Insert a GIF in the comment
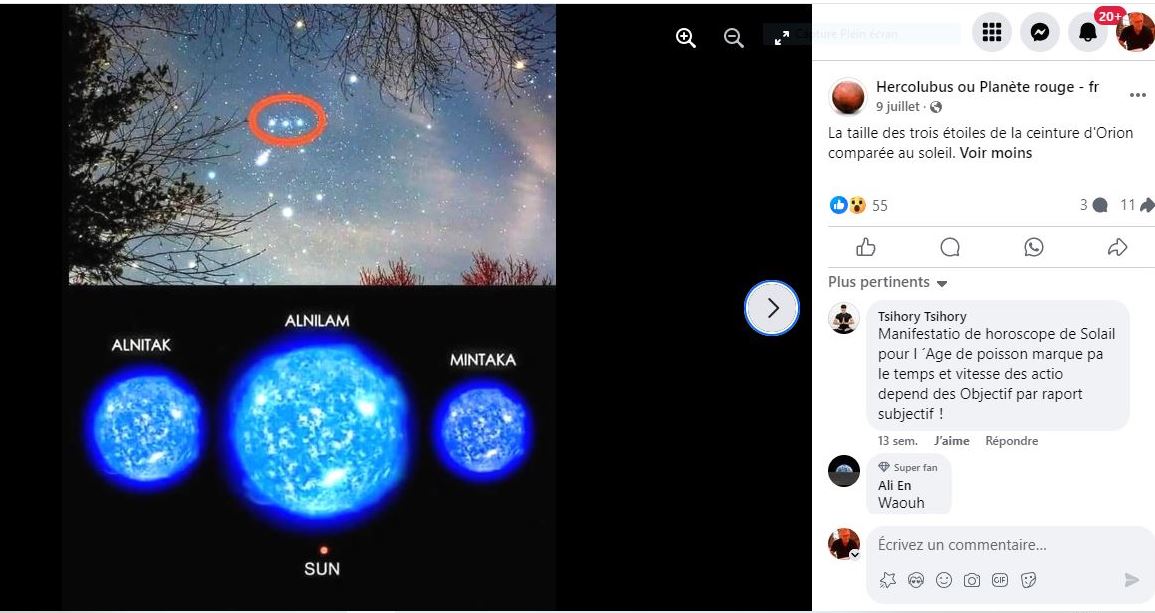 [x=1000, y=580]
